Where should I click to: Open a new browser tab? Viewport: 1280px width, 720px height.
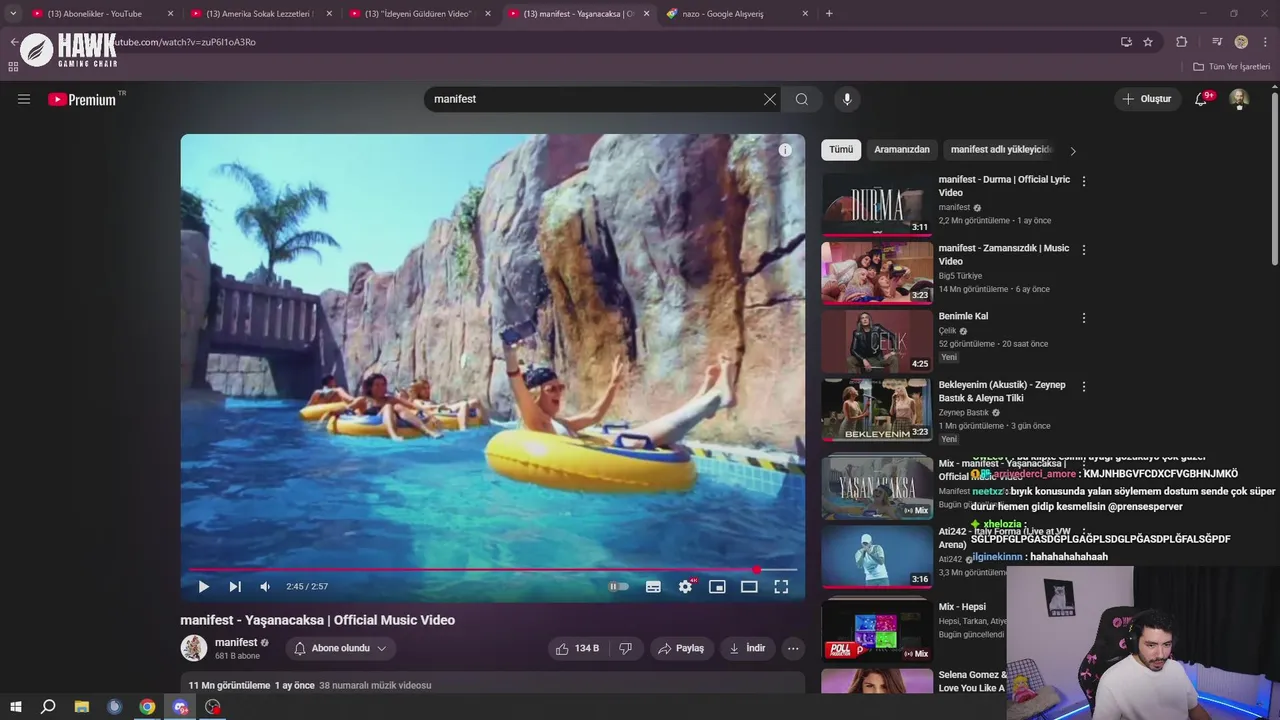coord(829,14)
